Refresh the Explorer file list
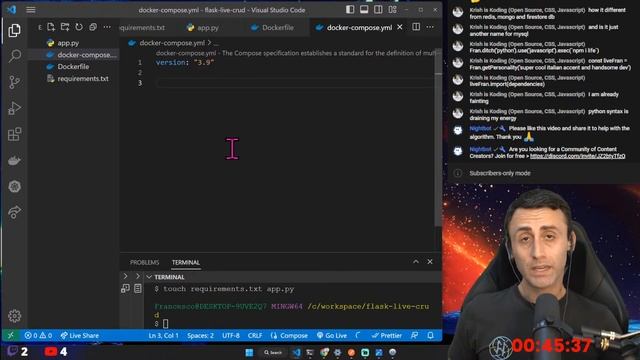Viewport: 640px width, 360px height. pyautogui.click(x=79, y=27)
